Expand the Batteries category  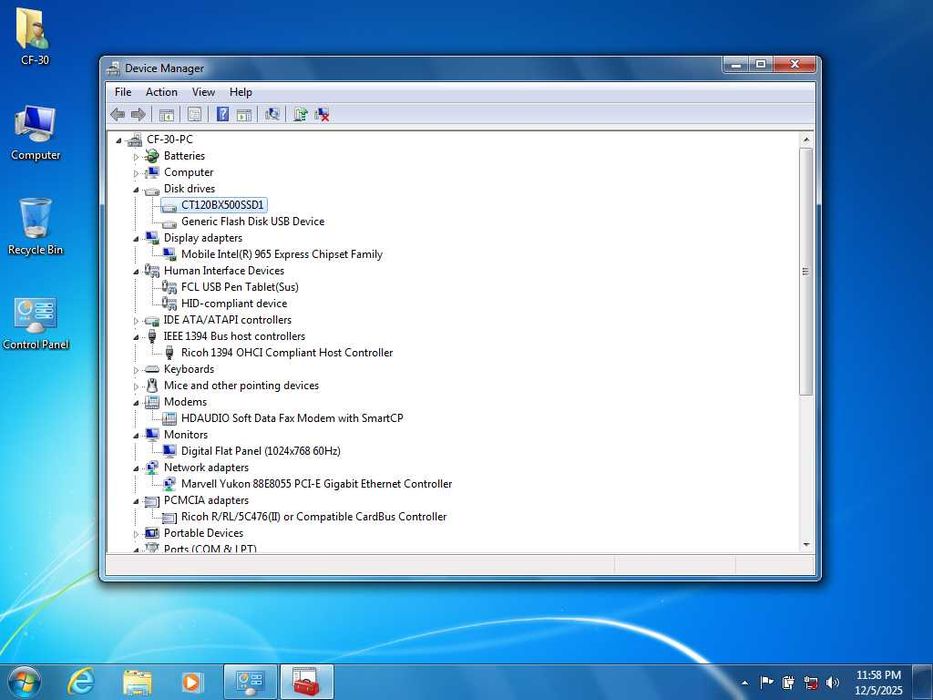click(x=136, y=157)
